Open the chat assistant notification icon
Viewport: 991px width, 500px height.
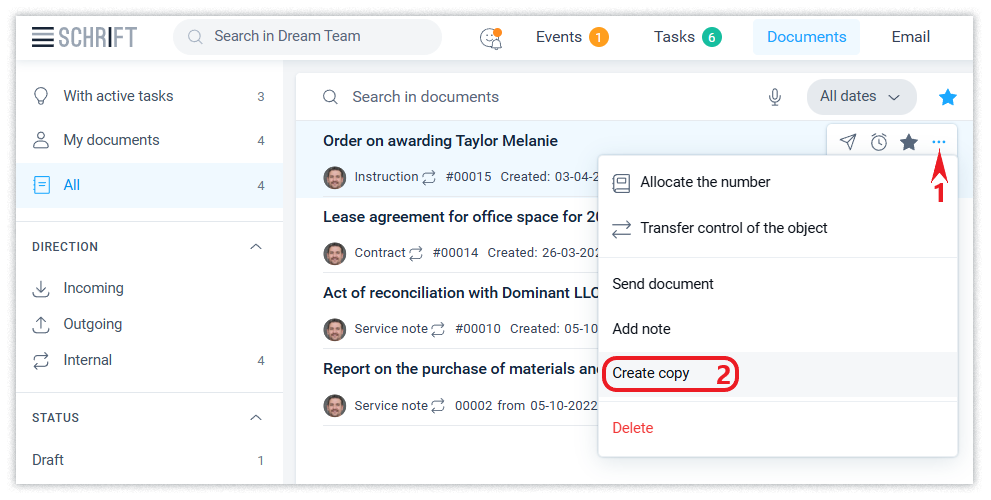pos(490,38)
